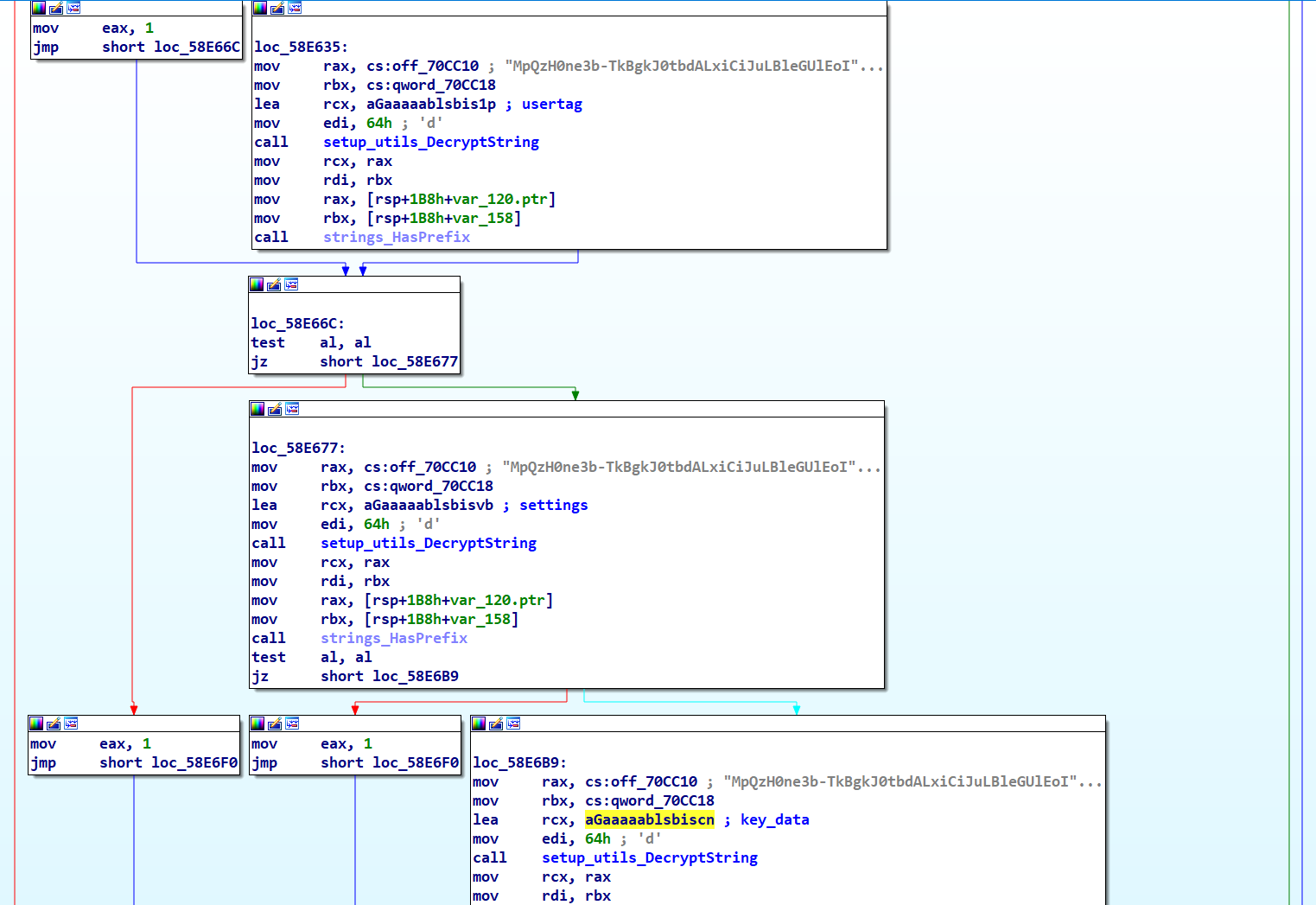Click cs:qword_70CC18 in loc_58E635 block

click(431, 85)
